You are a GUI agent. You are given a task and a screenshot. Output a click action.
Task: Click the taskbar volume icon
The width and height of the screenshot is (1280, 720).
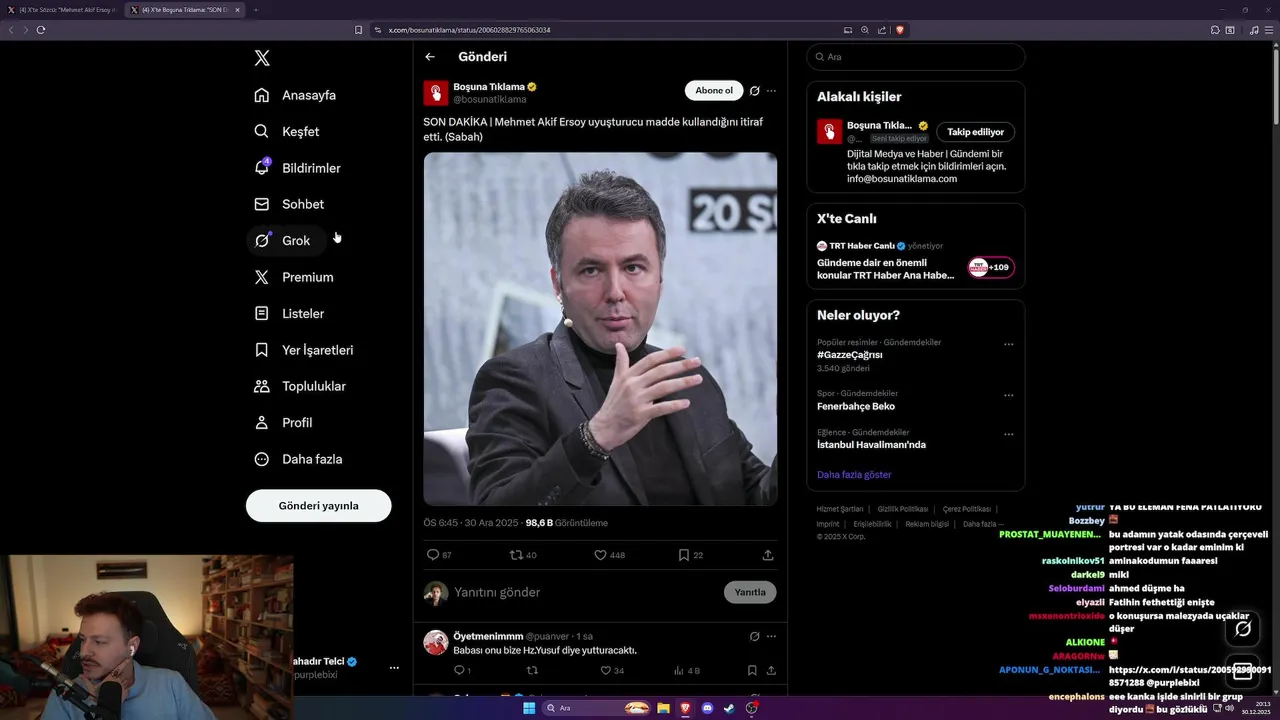click(x=1229, y=708)
